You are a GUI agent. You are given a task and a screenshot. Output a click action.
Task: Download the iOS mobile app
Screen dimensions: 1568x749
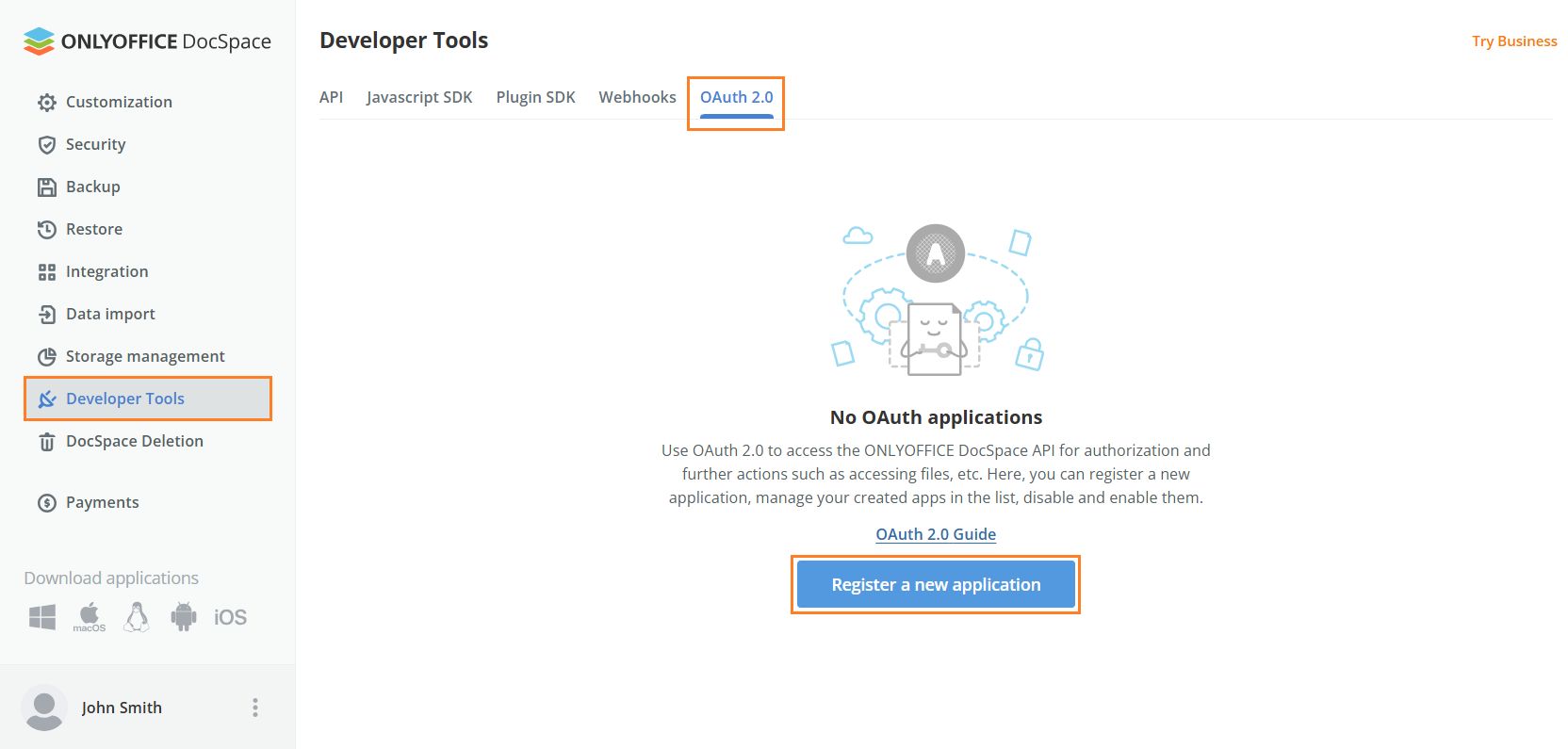[x=230, y=617]
